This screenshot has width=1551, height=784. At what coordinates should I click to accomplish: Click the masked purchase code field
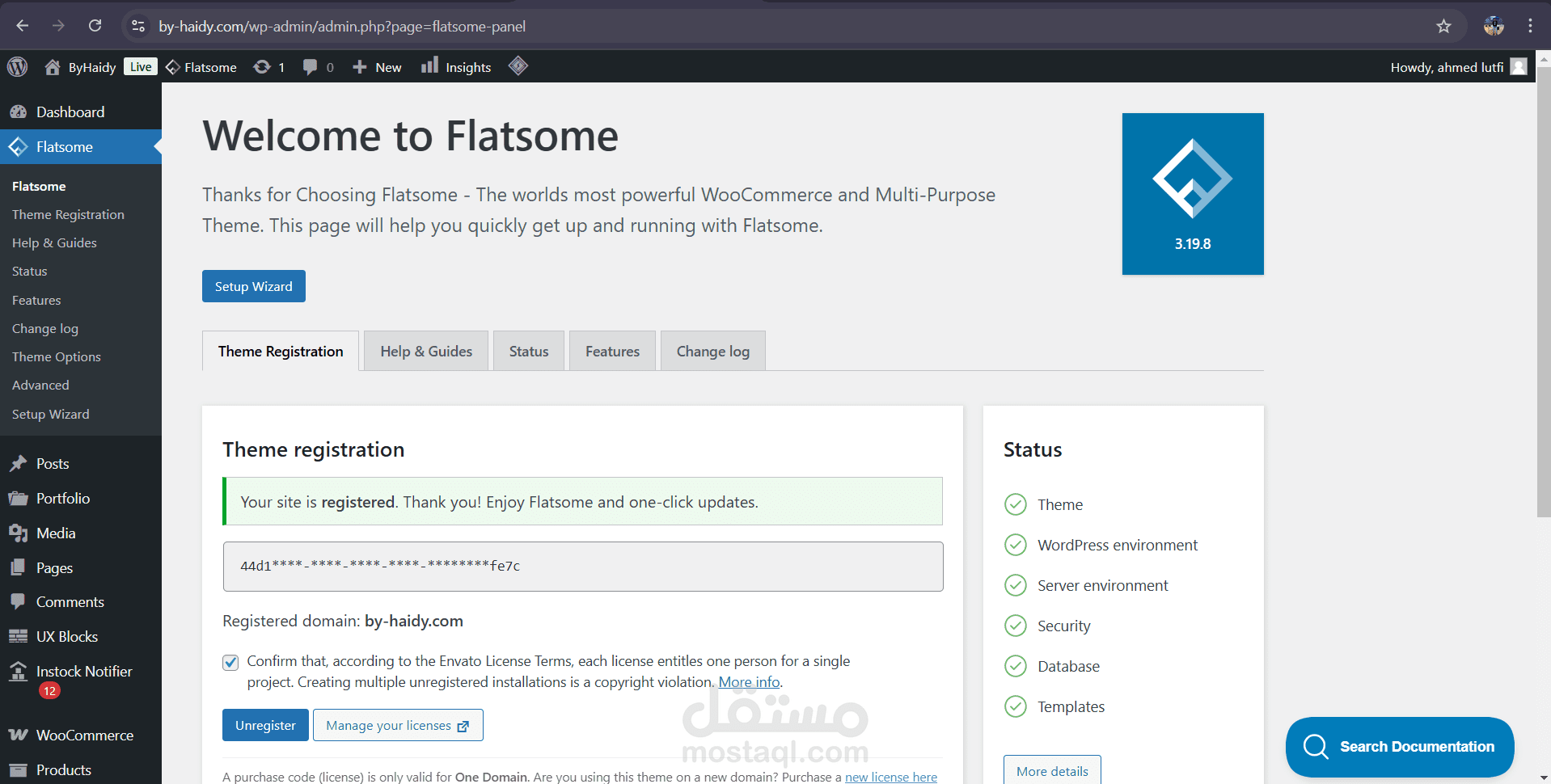click(583, 566)
